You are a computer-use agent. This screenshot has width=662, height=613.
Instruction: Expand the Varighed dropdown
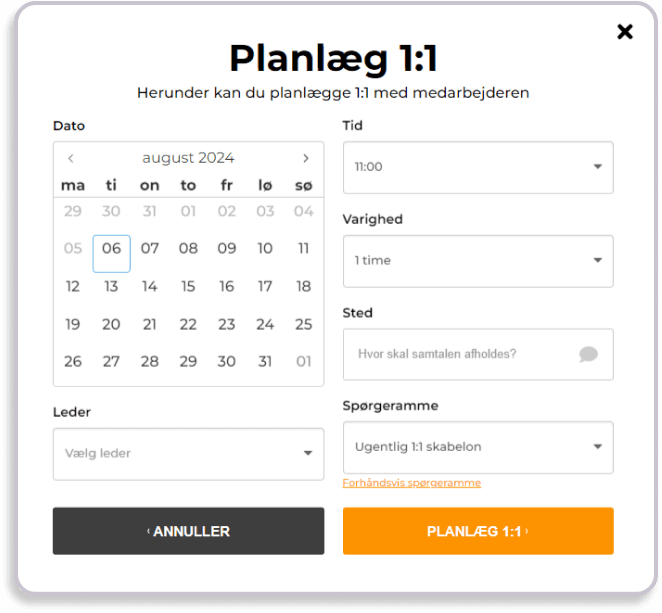(x=478, y=260)
